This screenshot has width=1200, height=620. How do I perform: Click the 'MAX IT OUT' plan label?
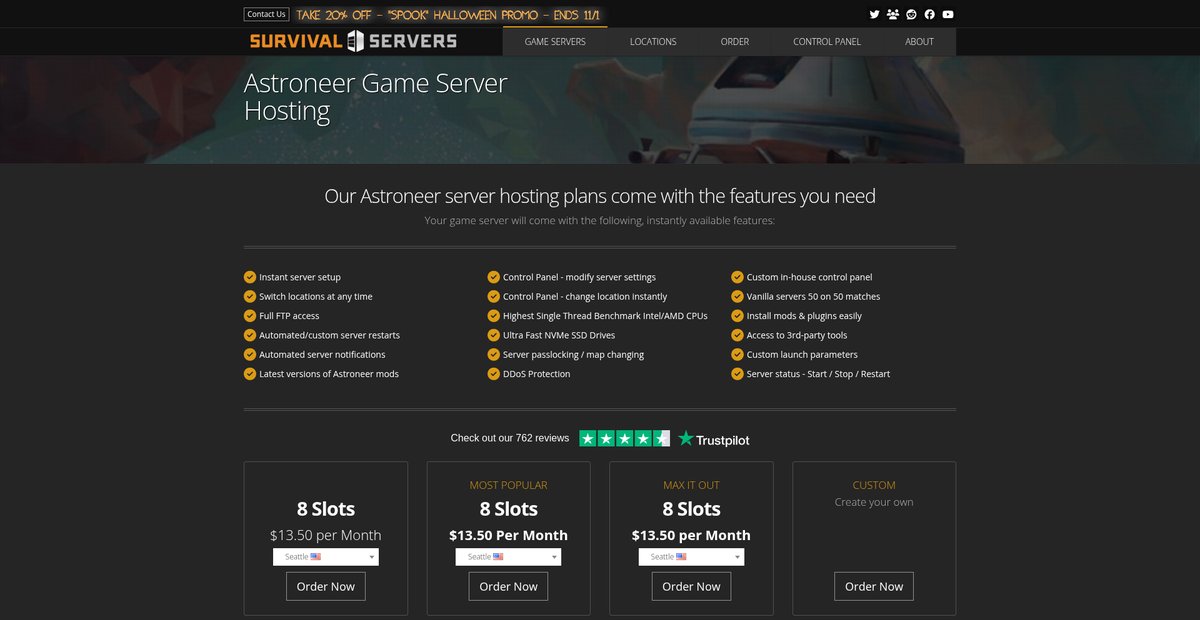[x=691, y=485]
